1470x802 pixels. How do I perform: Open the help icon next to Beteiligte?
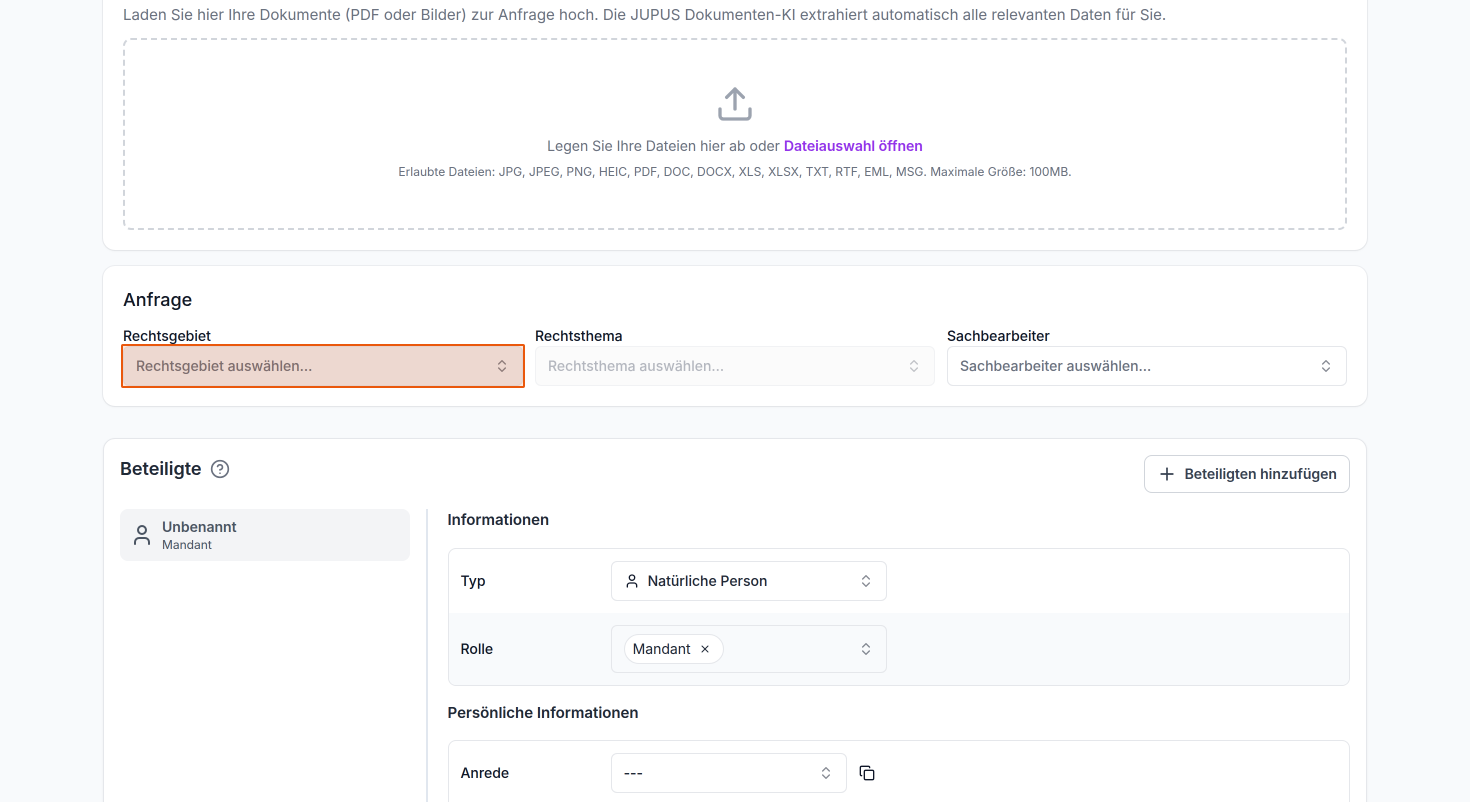220,469
